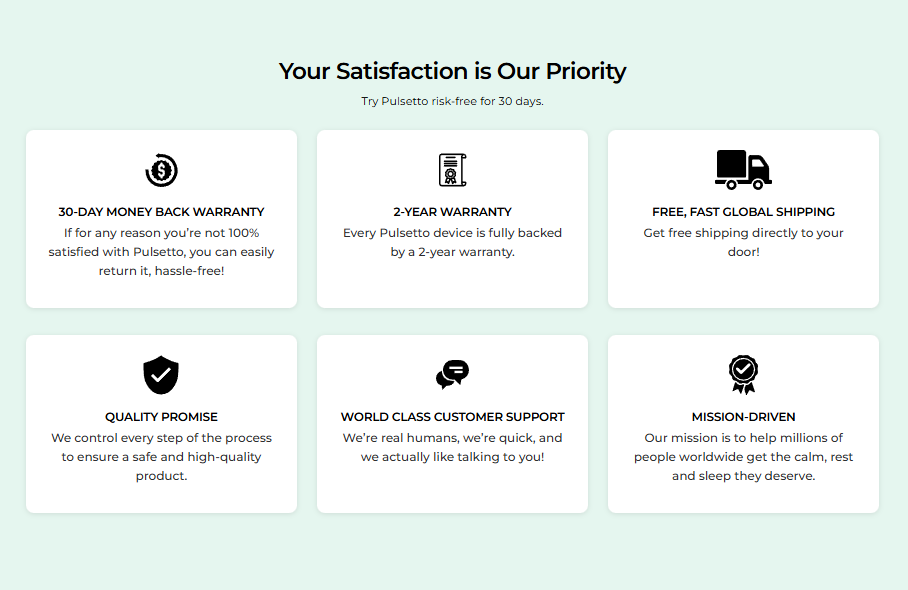Select the 2-Year Warranty card title
Screen dimensions: 908x590
[x=452, y=212]
